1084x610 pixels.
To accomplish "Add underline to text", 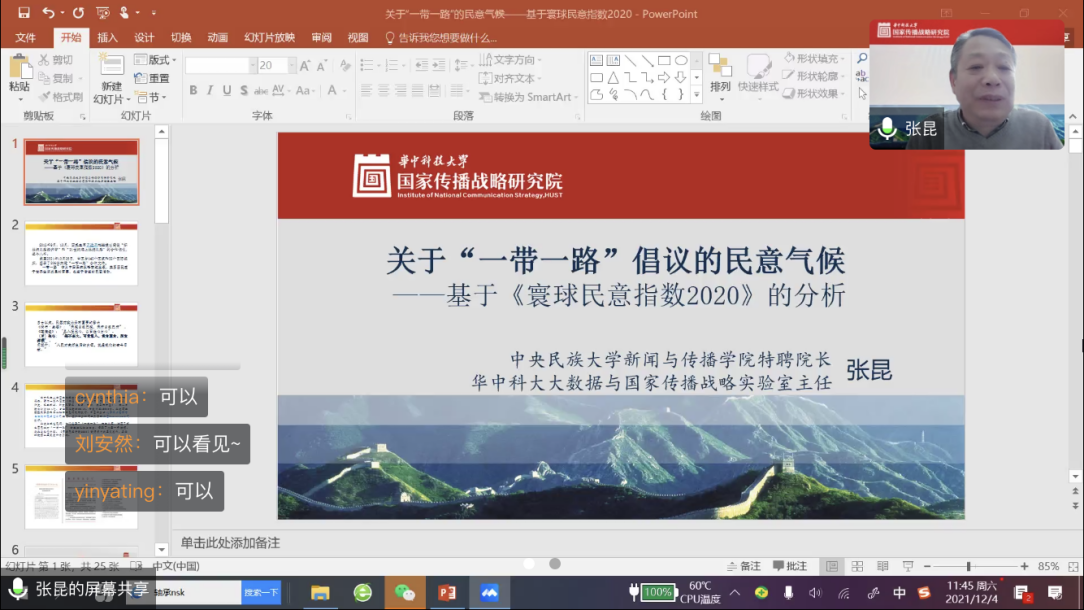I will coord(226,90).
